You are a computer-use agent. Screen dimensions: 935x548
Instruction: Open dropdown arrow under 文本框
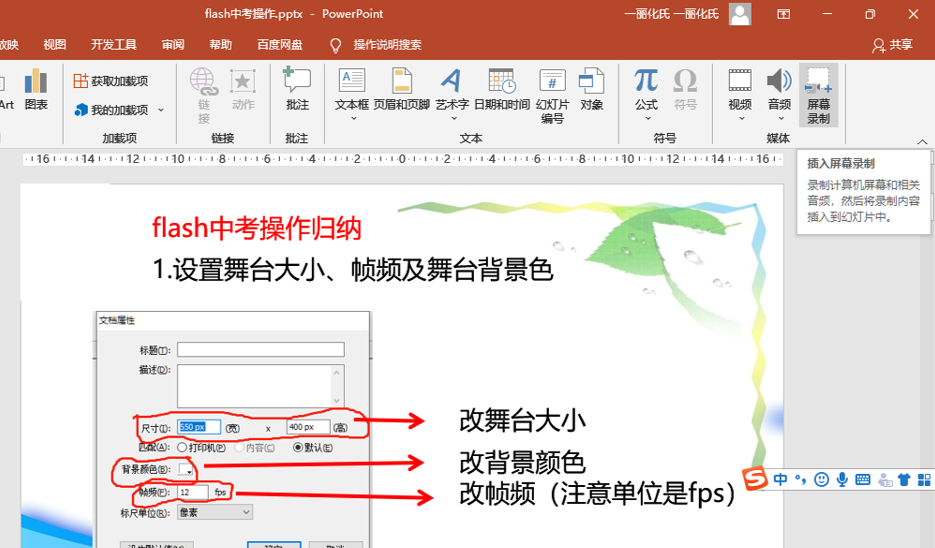(x=353, y=118)
